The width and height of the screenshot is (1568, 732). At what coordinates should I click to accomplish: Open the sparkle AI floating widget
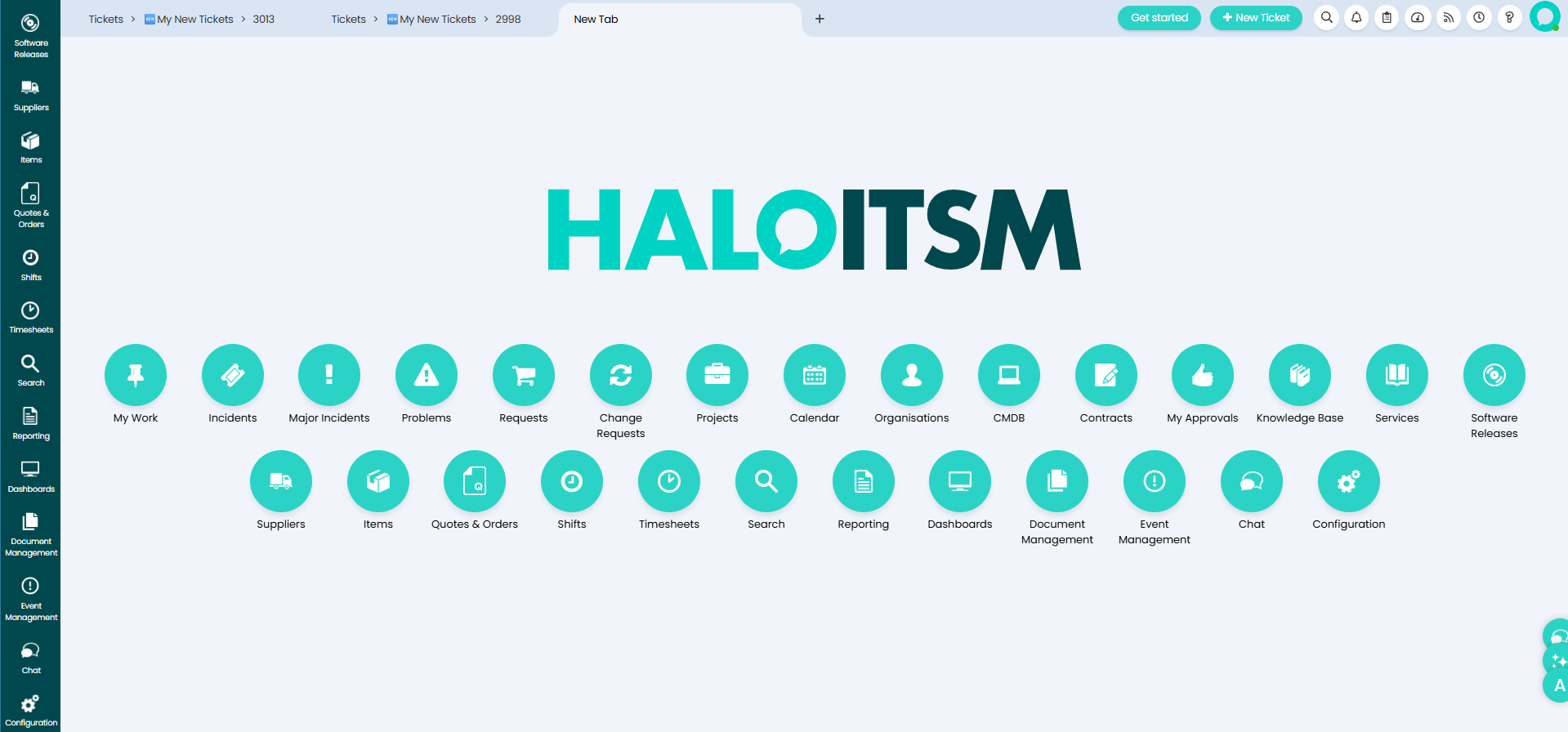(x=1557, y=660)
